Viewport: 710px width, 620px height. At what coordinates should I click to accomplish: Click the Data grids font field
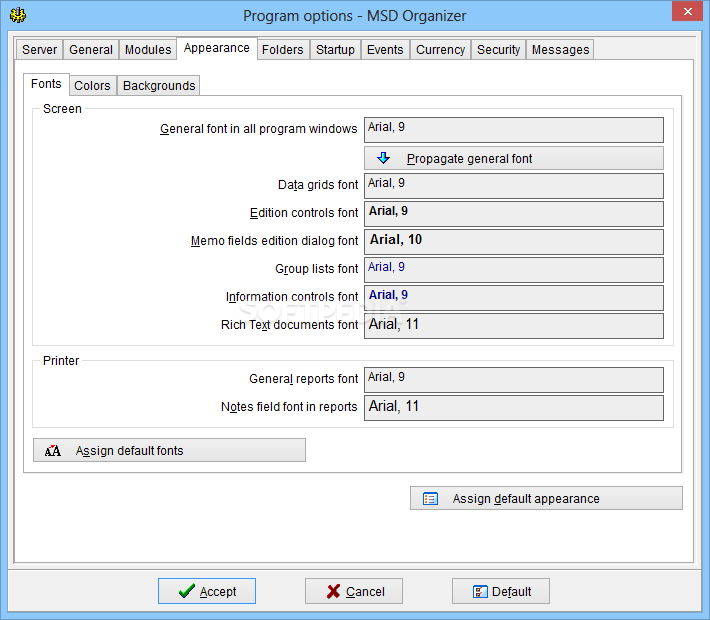click(x=514, y=186)
